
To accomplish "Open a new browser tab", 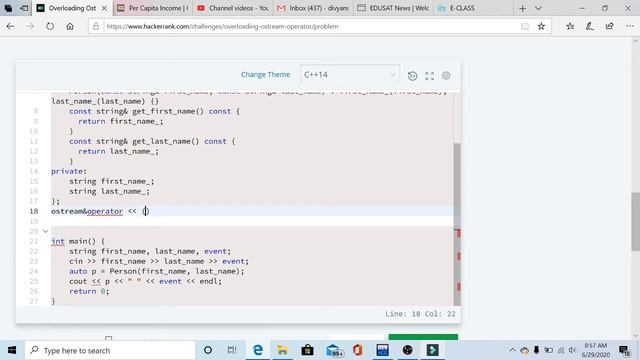I will pyautogui.click(x=522, y=8).
